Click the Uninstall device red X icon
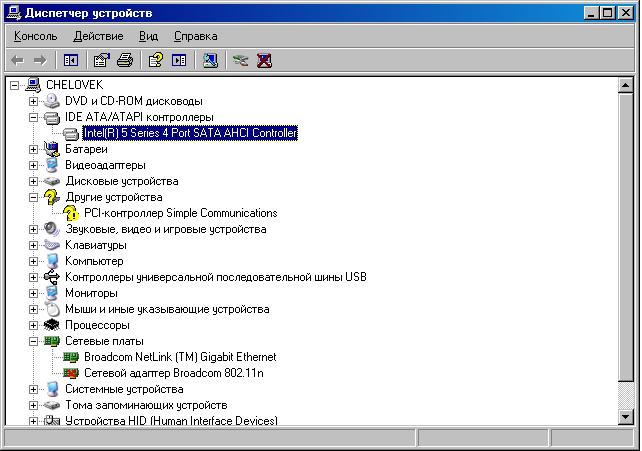This screenshot has width=642, height=451. (x=264, y=61)
